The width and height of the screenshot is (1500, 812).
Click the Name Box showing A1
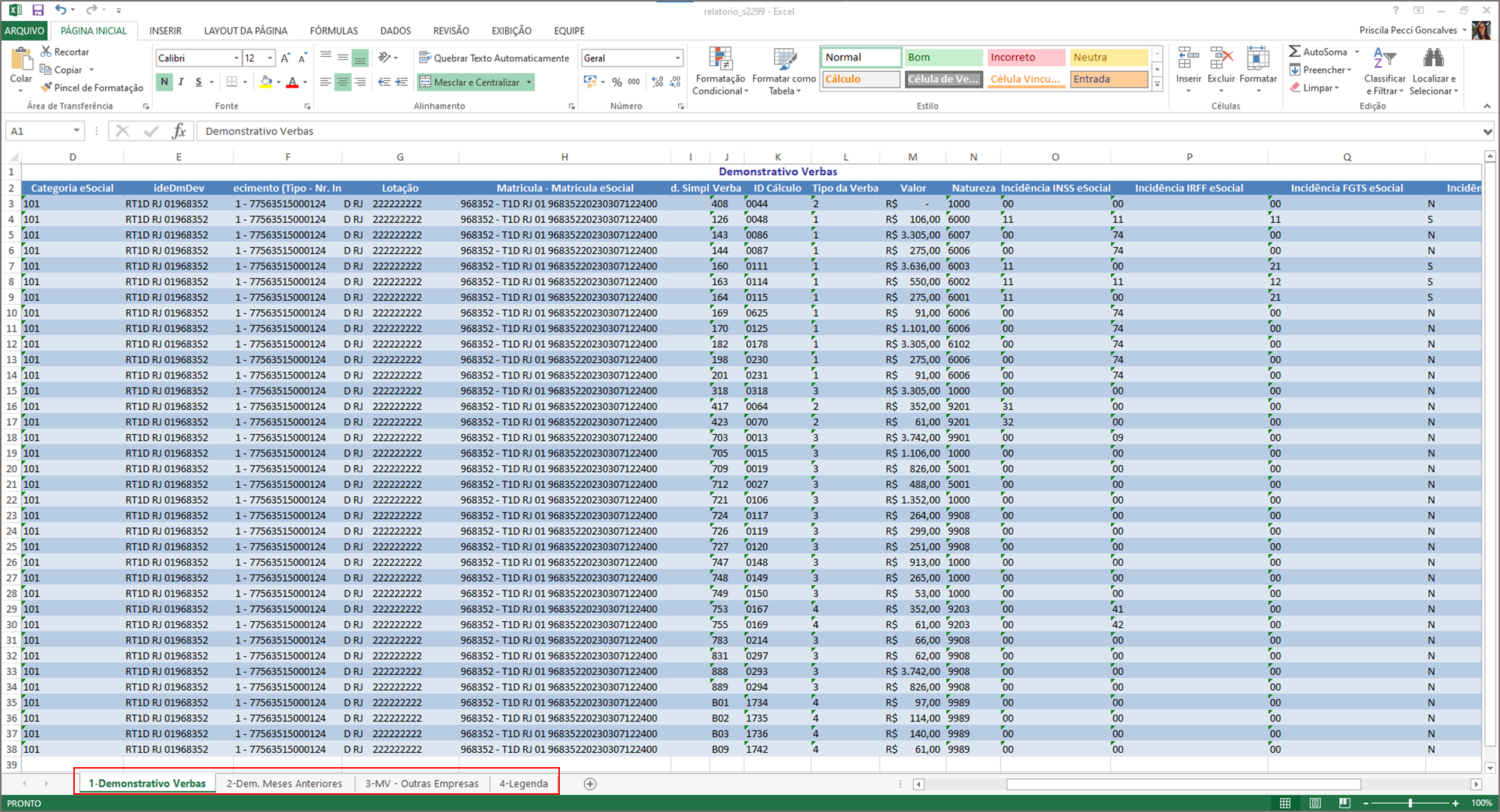[x=37, y=131]
